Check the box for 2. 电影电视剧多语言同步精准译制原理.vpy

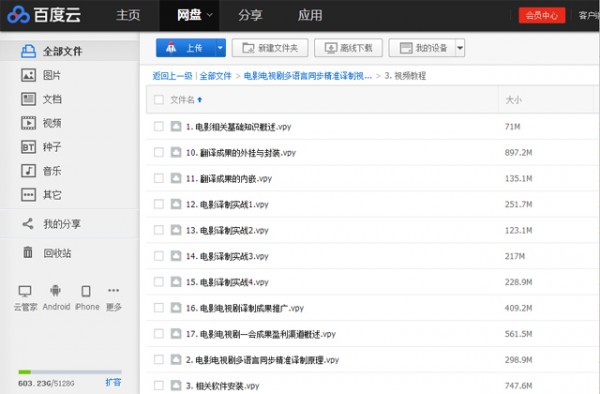click(x=158, y=360)
